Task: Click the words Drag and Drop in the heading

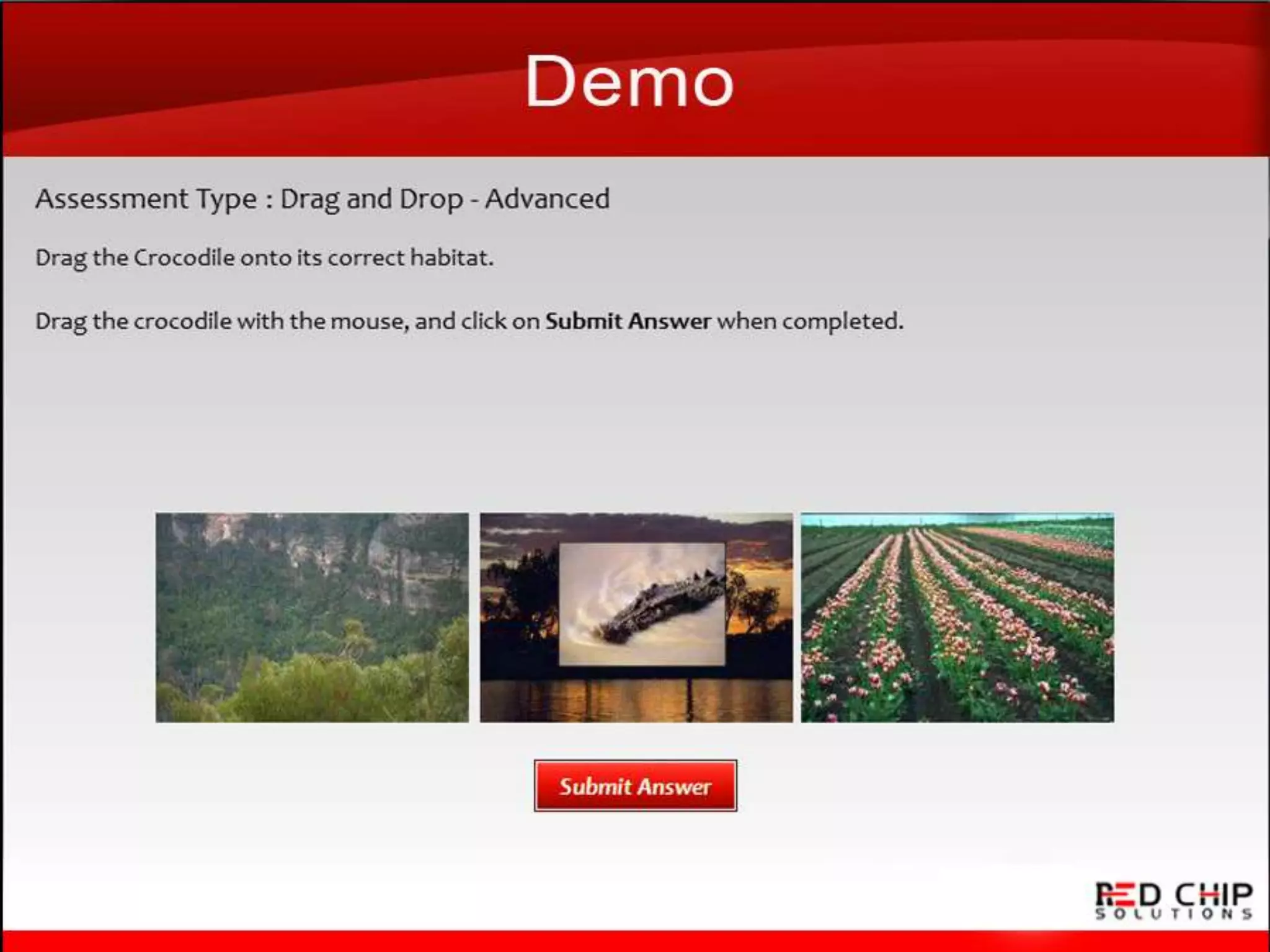Action: click(371, 199)
